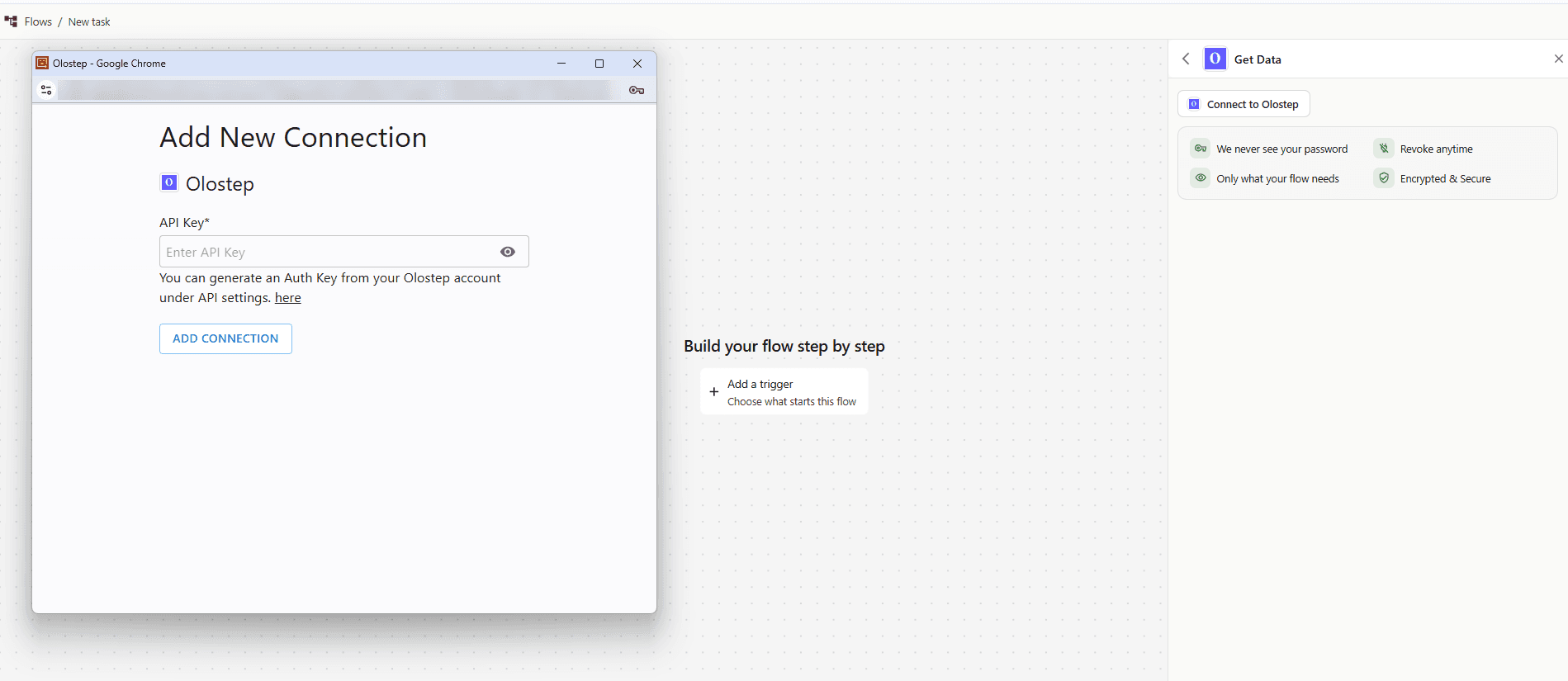This screenshot has height=681, width=1568.
Task: Open the Flows breadcrumb
Action: click(38, 21)
